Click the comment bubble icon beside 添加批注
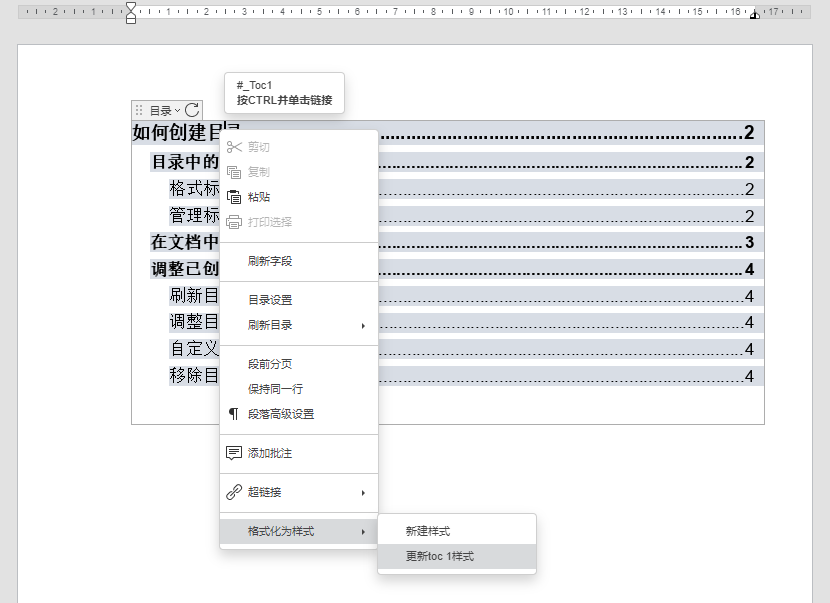The height and width of the screenshot is (603, 830). click(x=234, y=453)
